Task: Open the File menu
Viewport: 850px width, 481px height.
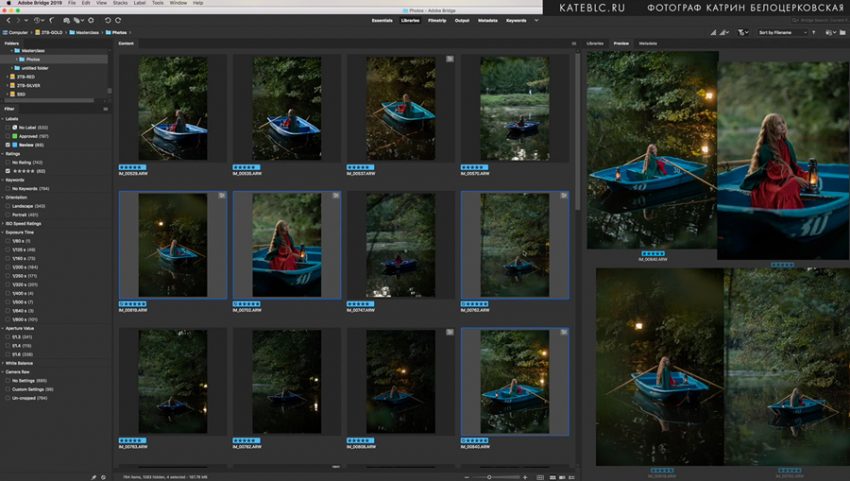Action: tap(72, 3)
